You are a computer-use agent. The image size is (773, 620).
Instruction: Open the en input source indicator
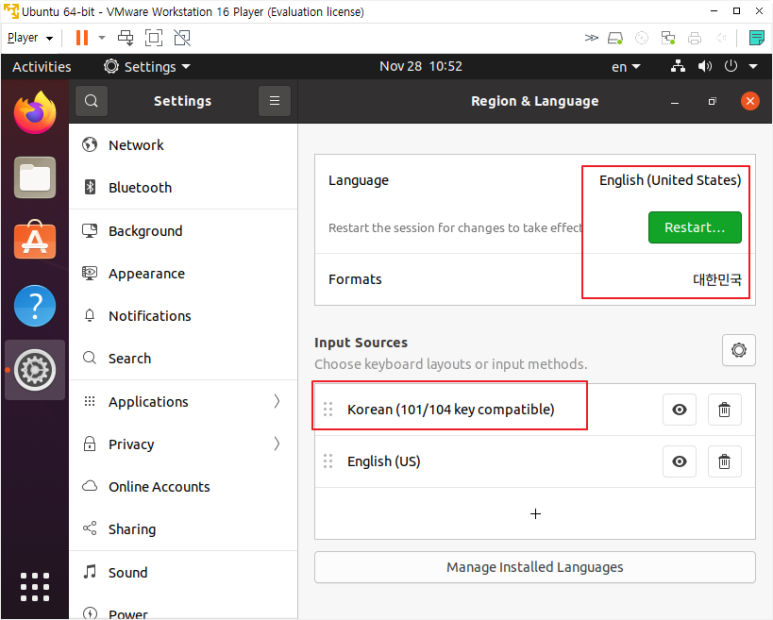(x=626, y=67)
